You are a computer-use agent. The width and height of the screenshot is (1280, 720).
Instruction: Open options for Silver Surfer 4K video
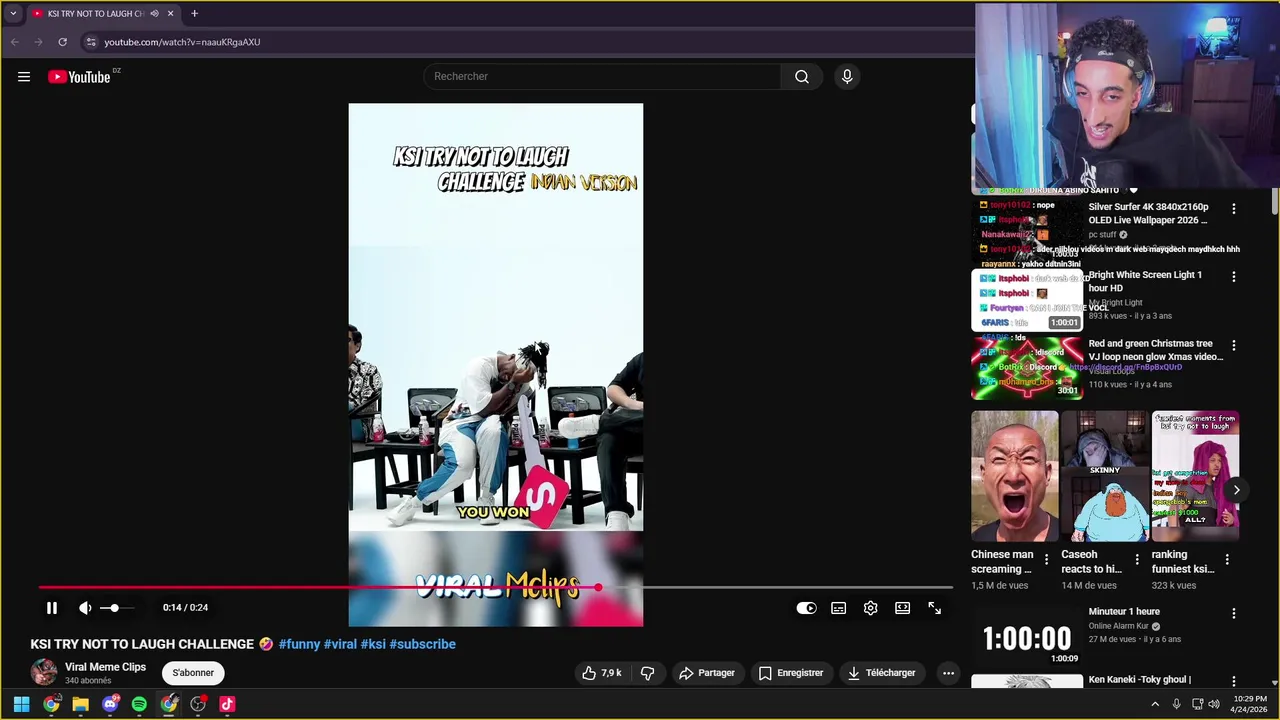coord(1233,209)
